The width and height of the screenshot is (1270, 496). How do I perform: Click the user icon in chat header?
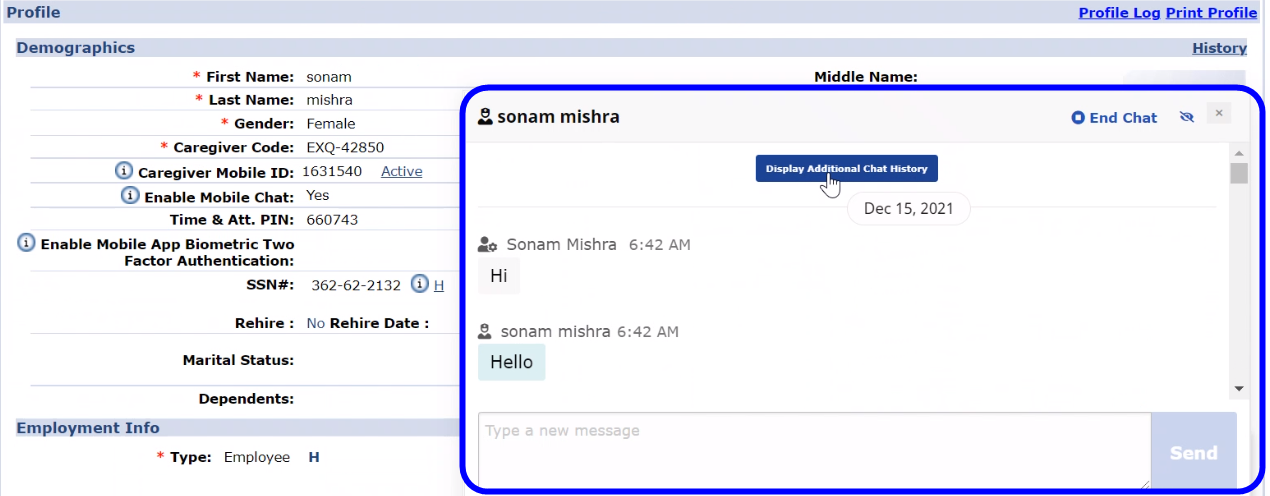point(485,117)
